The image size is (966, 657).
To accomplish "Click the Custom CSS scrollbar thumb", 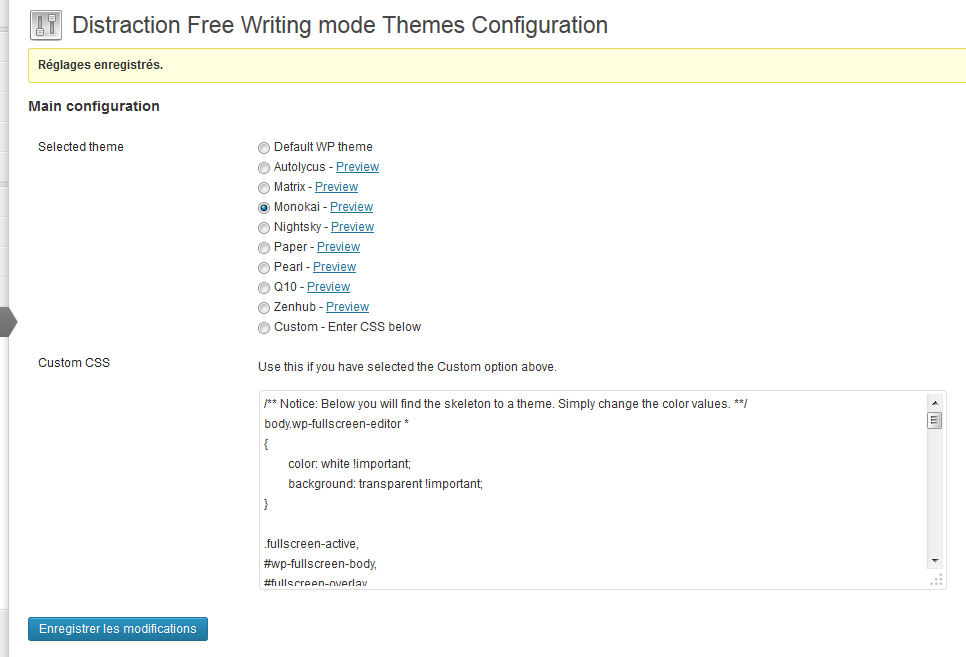I will point(935,421).
